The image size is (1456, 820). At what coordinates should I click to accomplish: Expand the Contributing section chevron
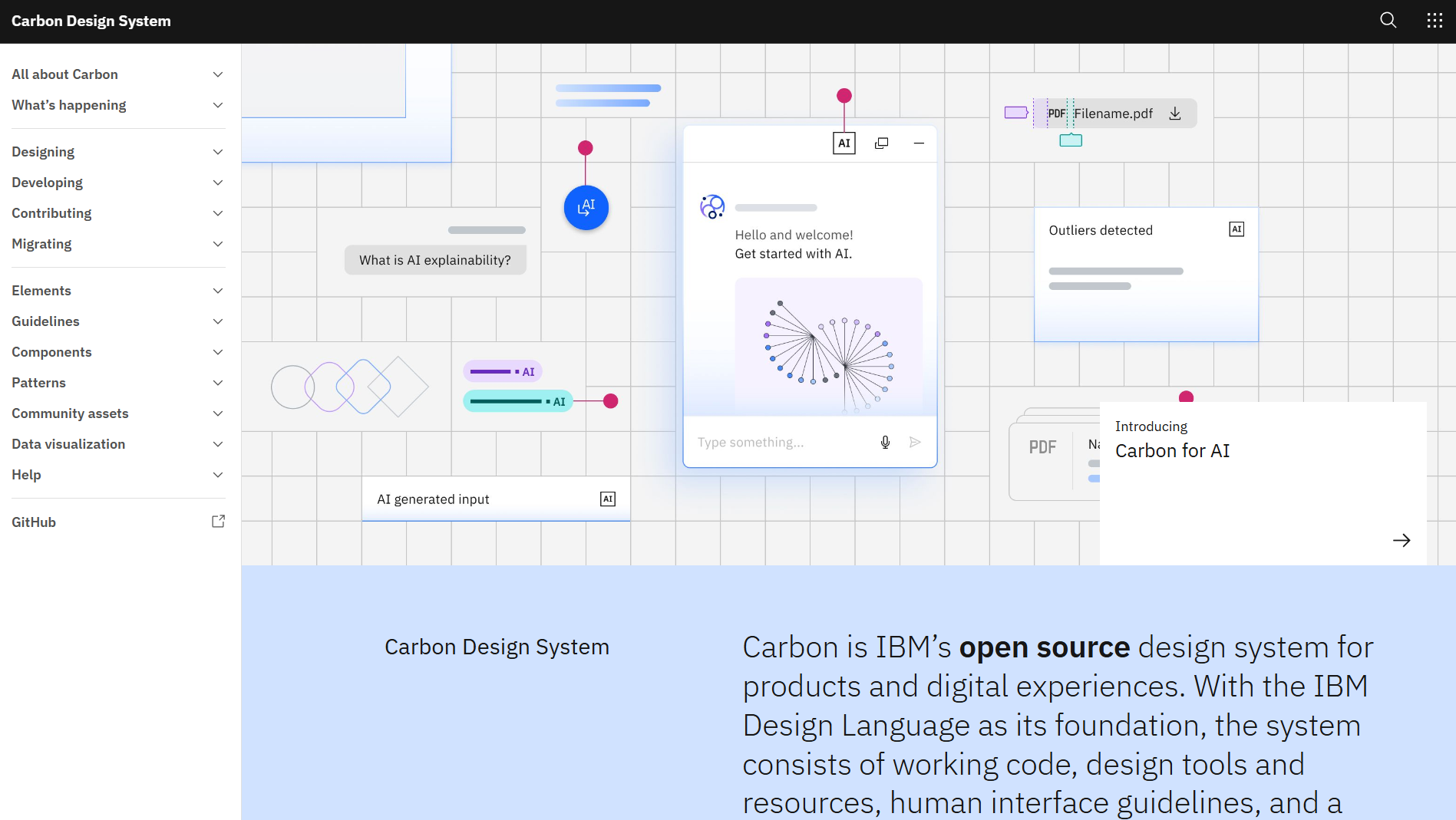[x=218, y=213]
